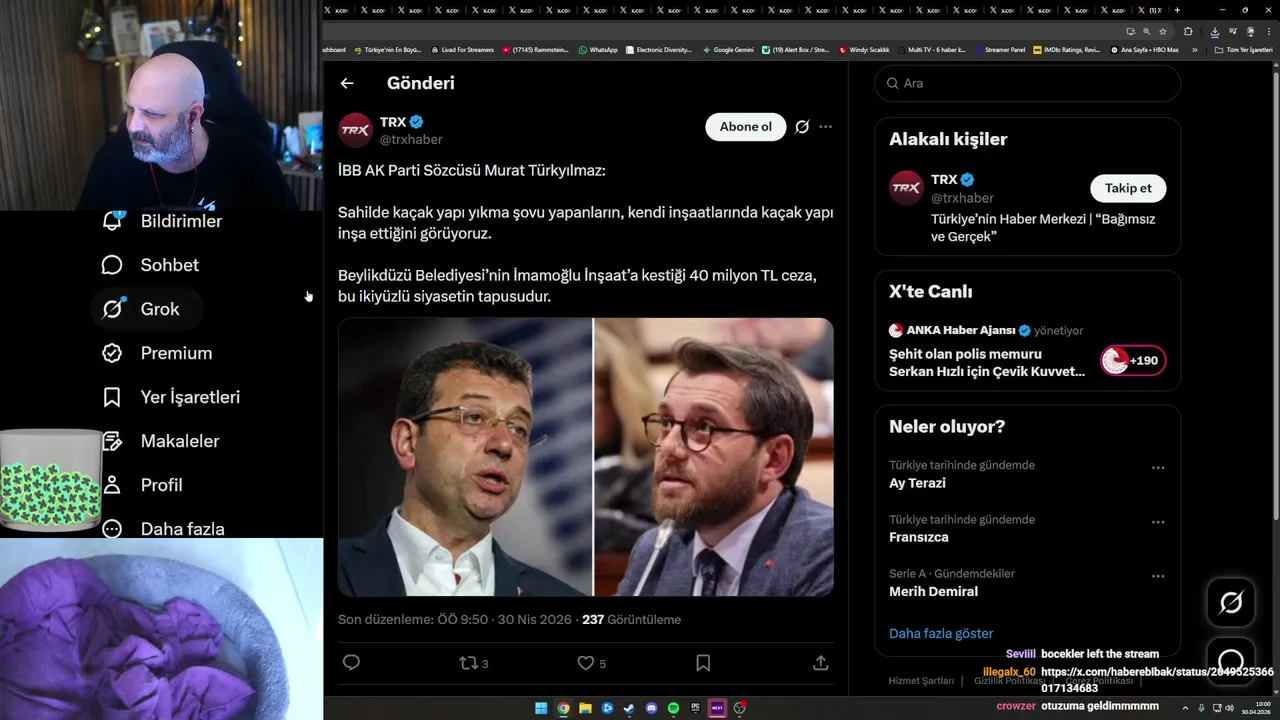The image size is (1280, 720).
Task: Click Chrome icon in the taskbar
Action: (x=563, y=708)
